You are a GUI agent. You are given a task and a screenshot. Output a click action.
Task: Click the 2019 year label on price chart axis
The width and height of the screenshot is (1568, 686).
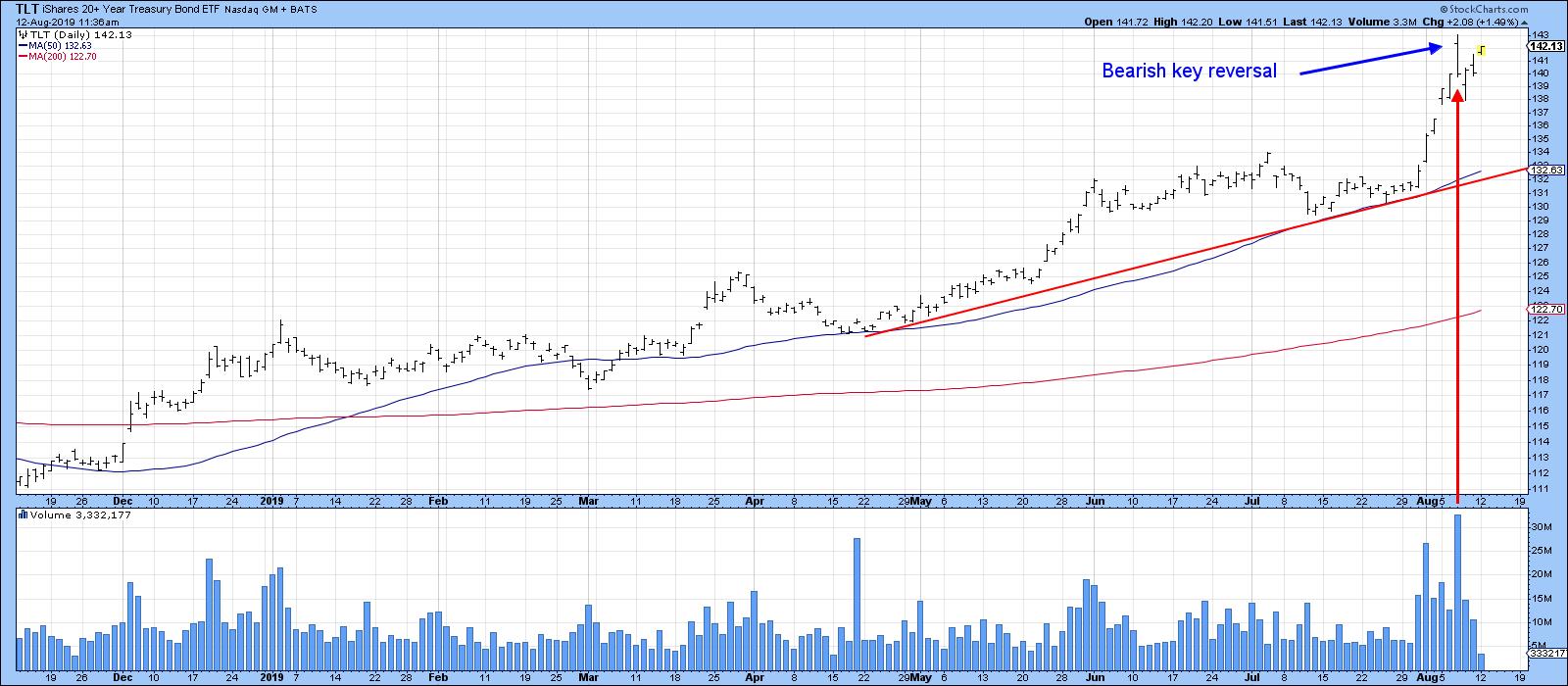[x=271, y=500]
